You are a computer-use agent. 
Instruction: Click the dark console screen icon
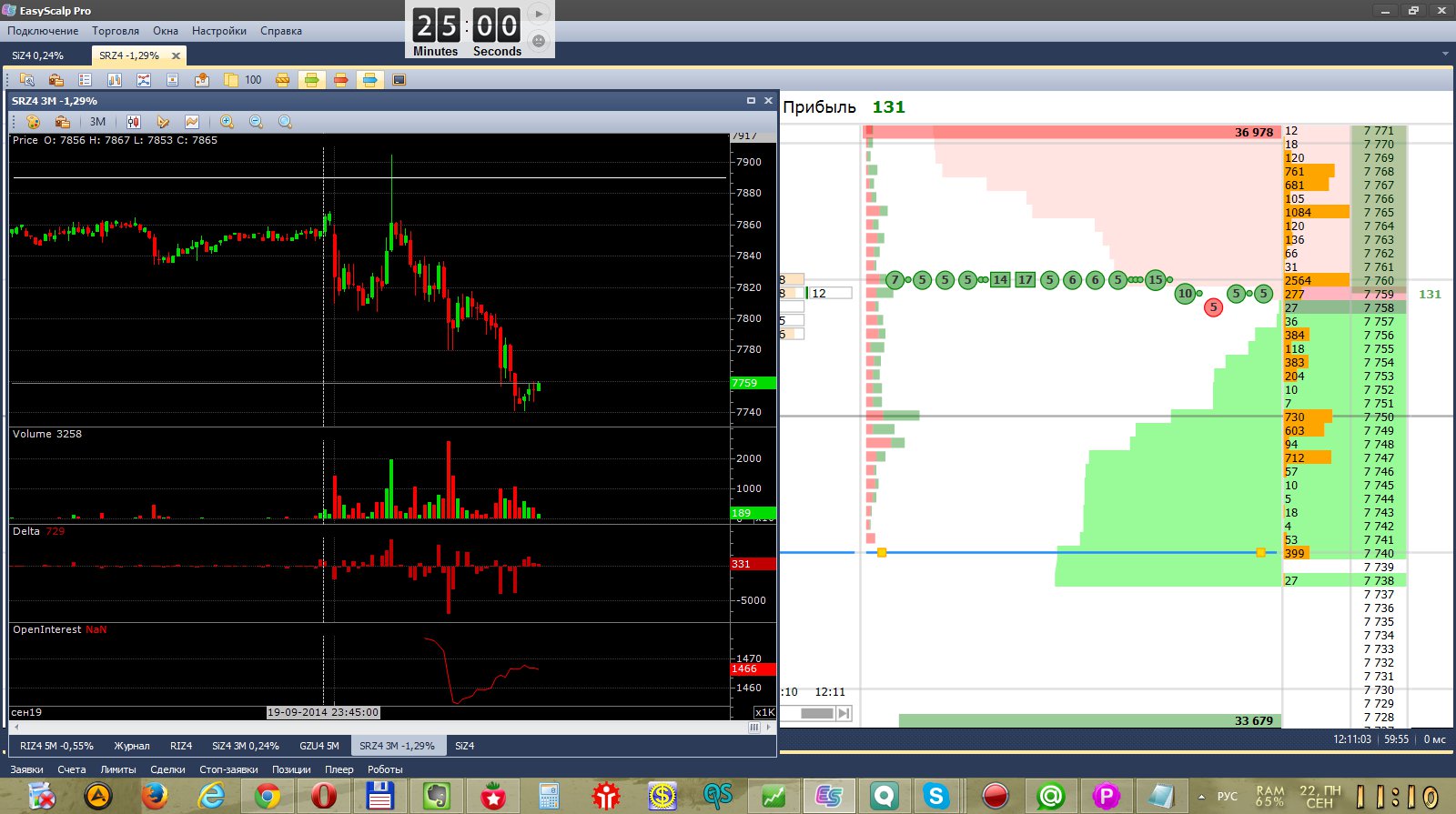click(x=399, y=80)
